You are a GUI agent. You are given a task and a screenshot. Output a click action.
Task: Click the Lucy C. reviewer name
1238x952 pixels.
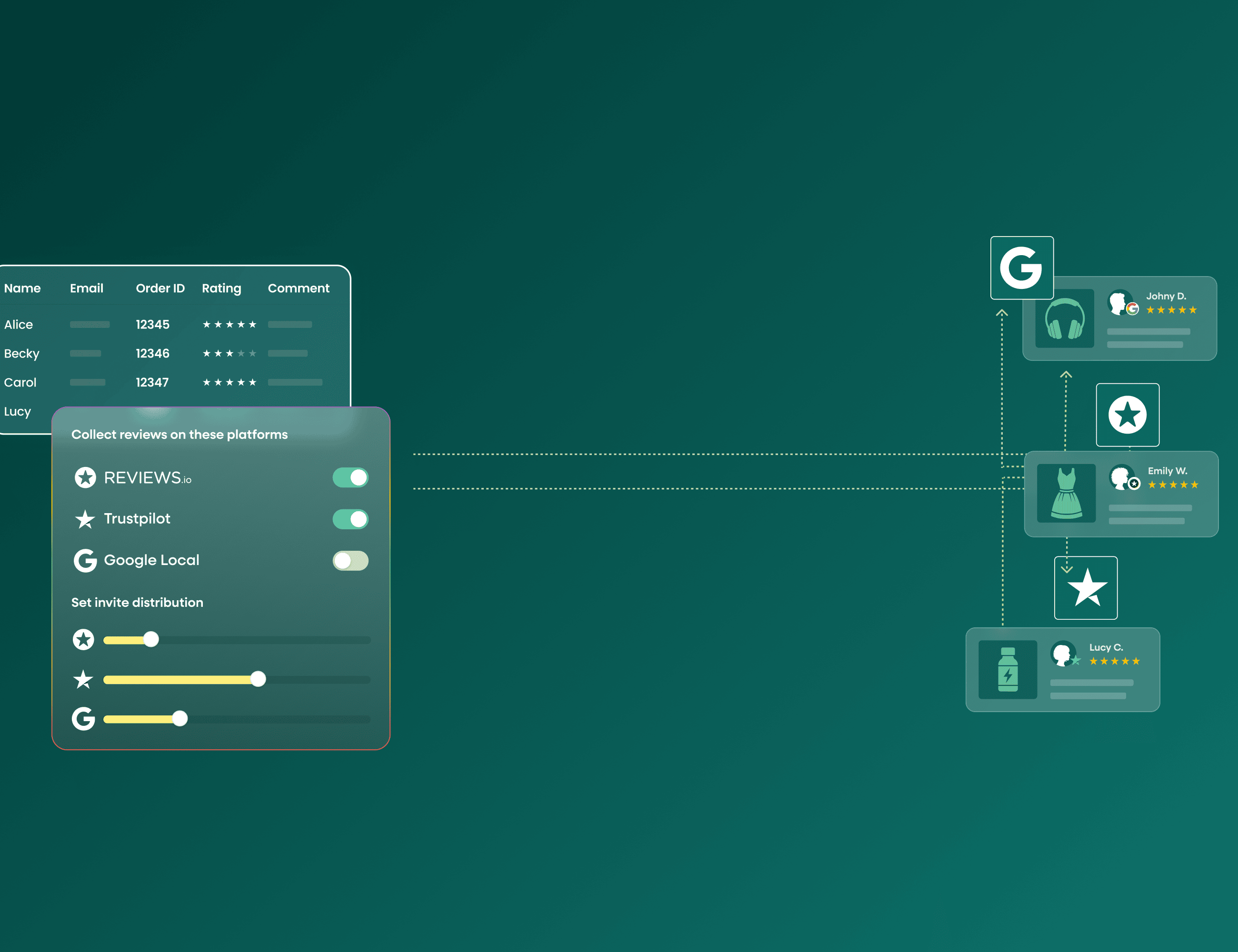coord(1106,647)
